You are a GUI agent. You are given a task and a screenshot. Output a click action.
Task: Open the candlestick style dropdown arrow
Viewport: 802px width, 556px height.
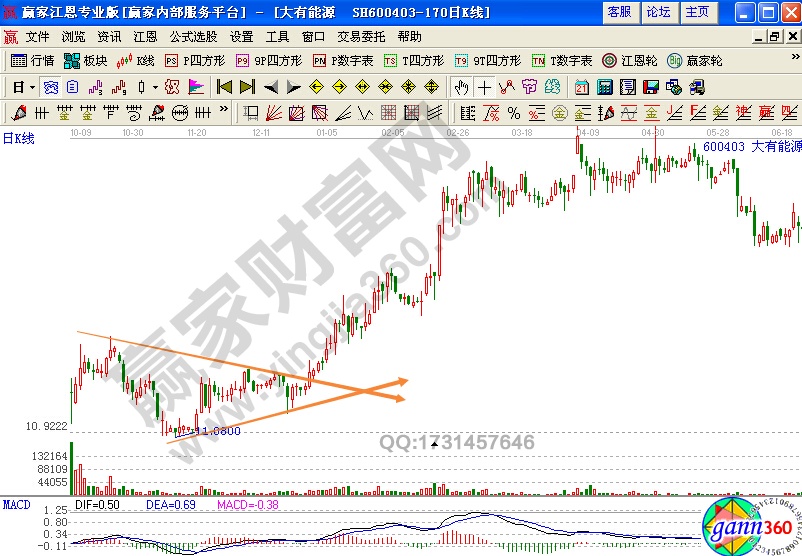point(154,87)
